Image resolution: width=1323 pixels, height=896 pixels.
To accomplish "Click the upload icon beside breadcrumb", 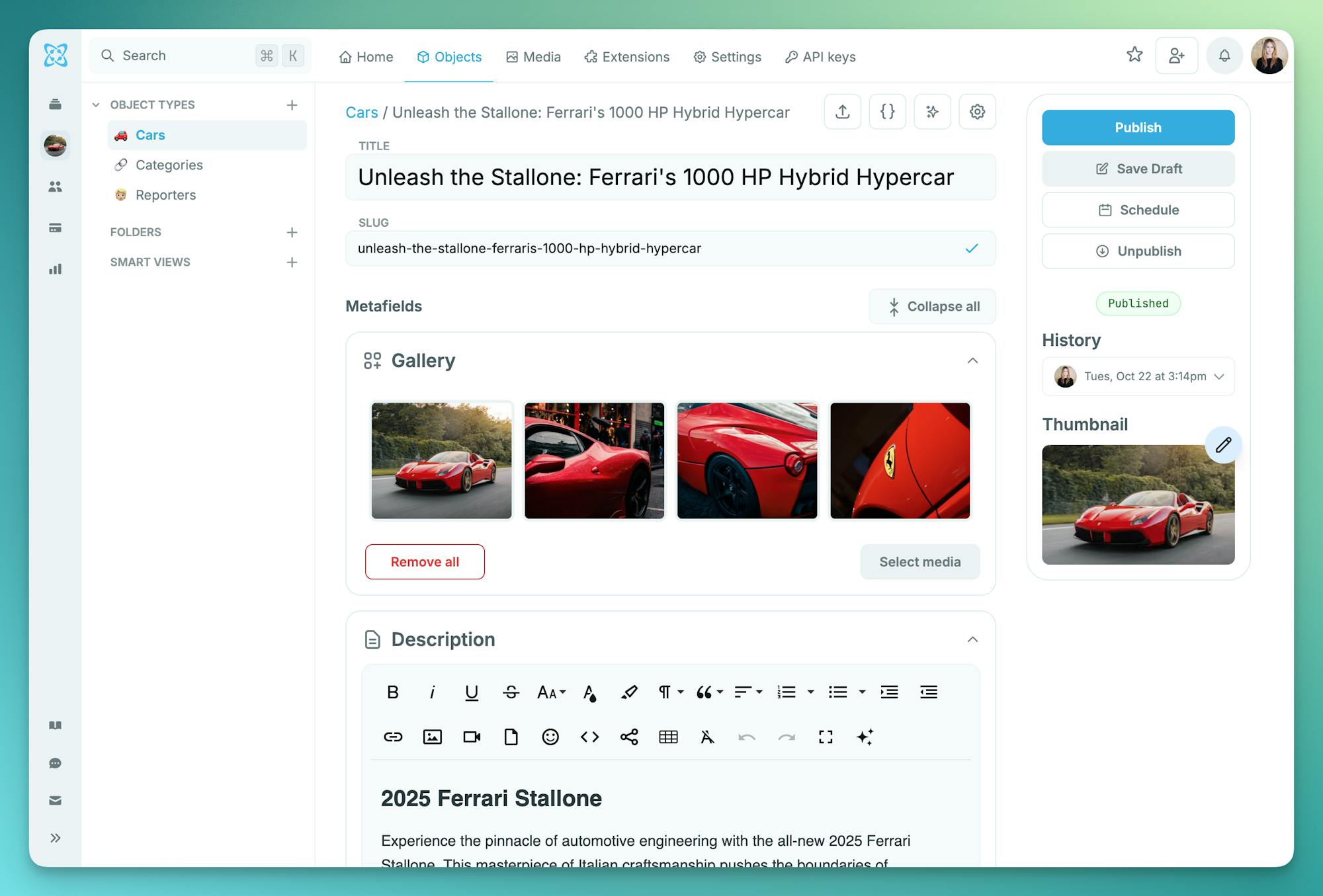I will click(842, 112).
